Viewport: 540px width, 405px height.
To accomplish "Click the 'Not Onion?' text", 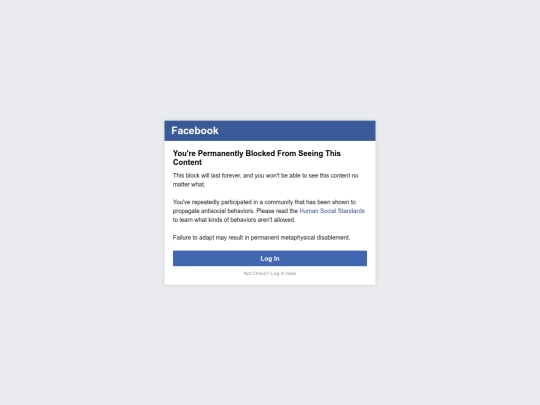I will pyautogui.click(x=256, y=273).
